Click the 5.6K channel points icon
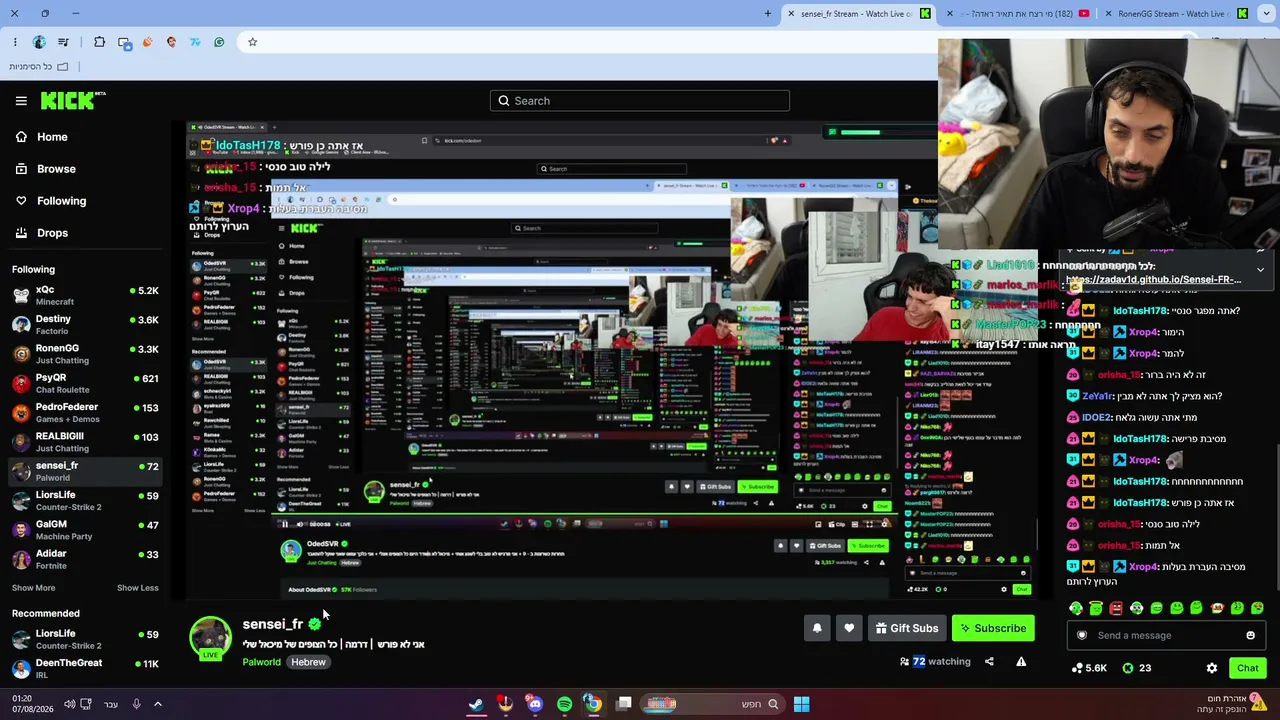 pyautogui.click(x=1089, y=668)
